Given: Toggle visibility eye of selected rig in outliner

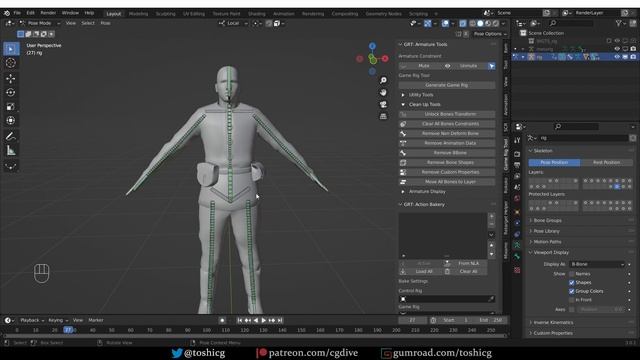Looking at the screenshot, I should (x=617, y=57).
